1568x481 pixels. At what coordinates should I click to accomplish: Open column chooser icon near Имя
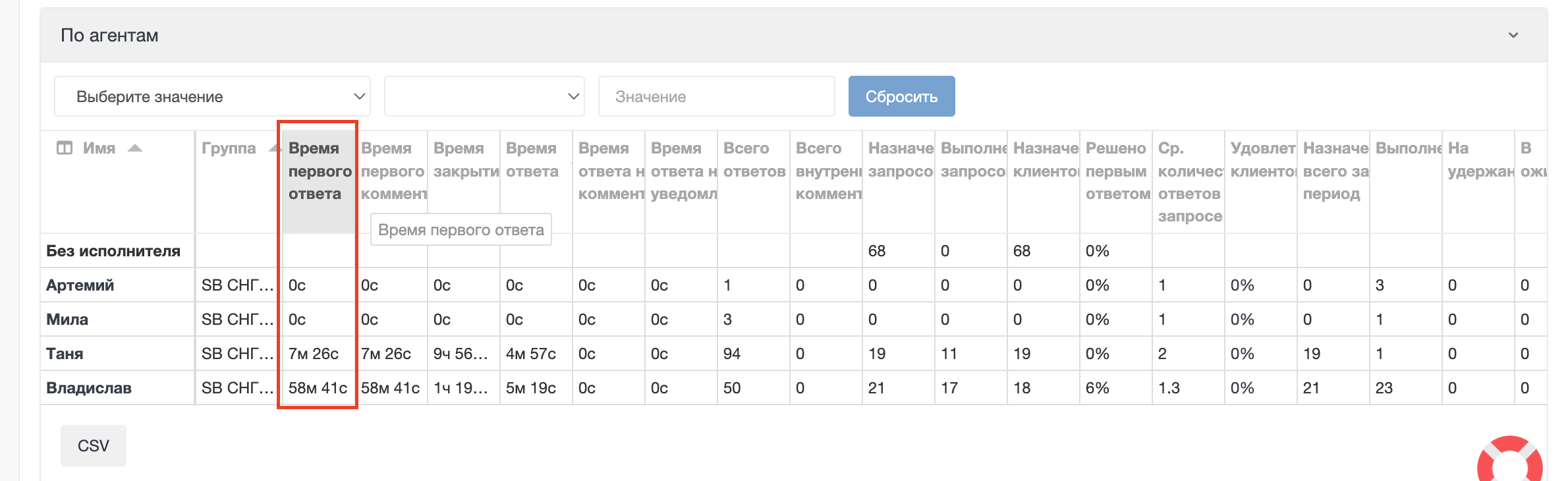tap(65, 148)
